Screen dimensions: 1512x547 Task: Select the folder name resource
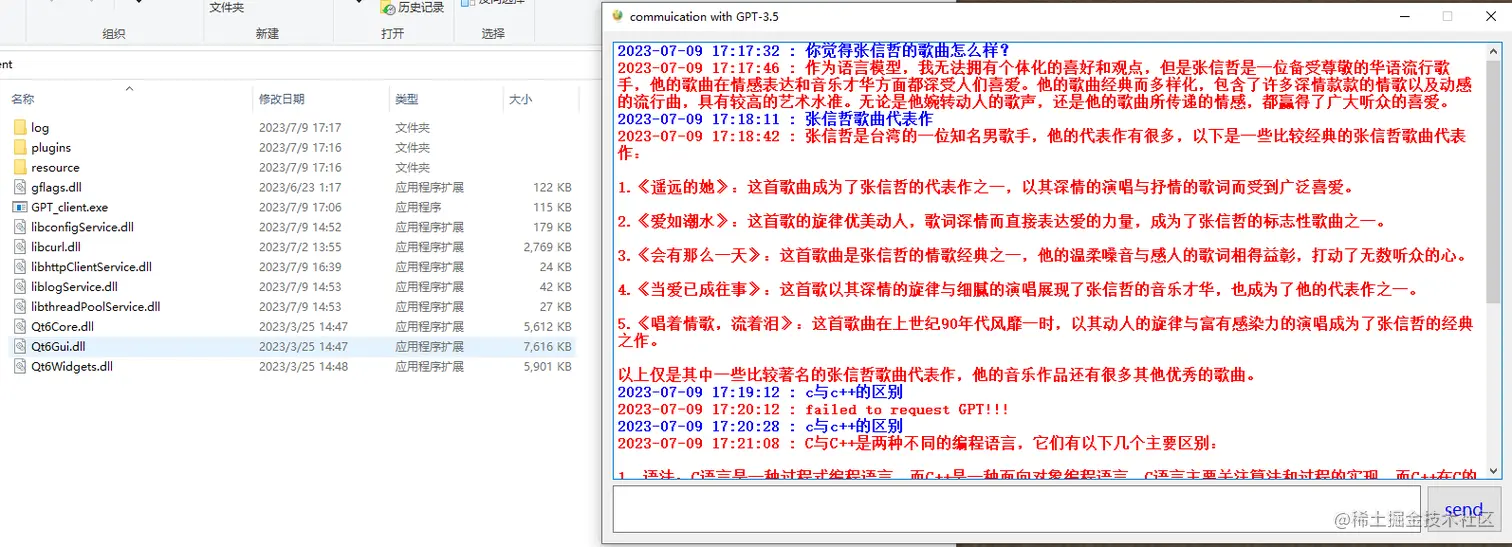55,168
